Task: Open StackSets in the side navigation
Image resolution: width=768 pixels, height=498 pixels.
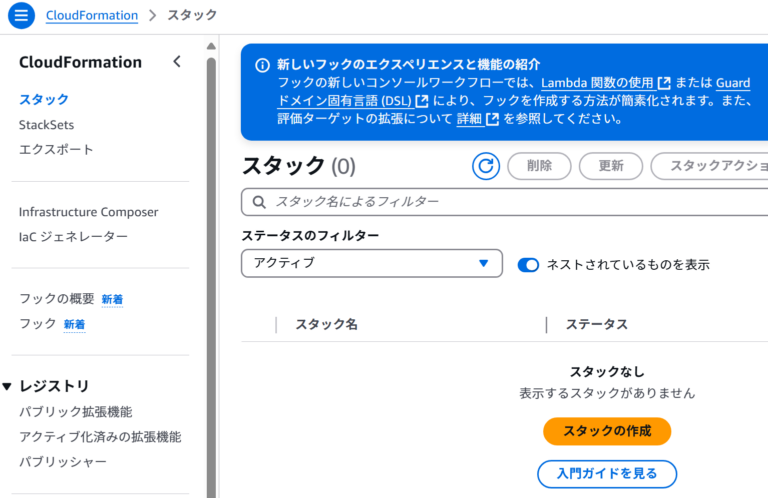Action: click(x=47, y=125)
